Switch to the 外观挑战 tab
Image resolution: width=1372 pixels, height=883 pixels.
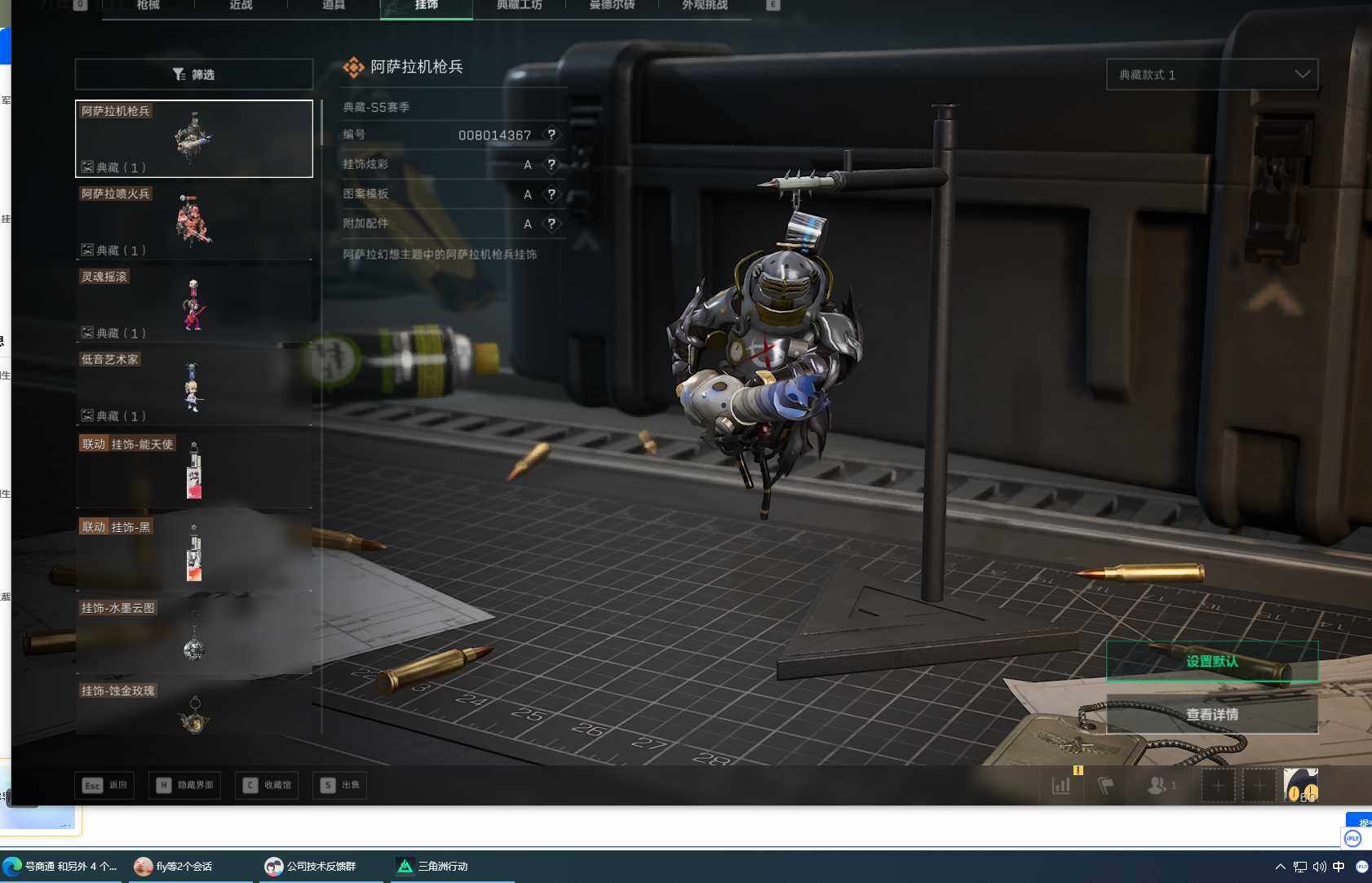tap(705, 6)
